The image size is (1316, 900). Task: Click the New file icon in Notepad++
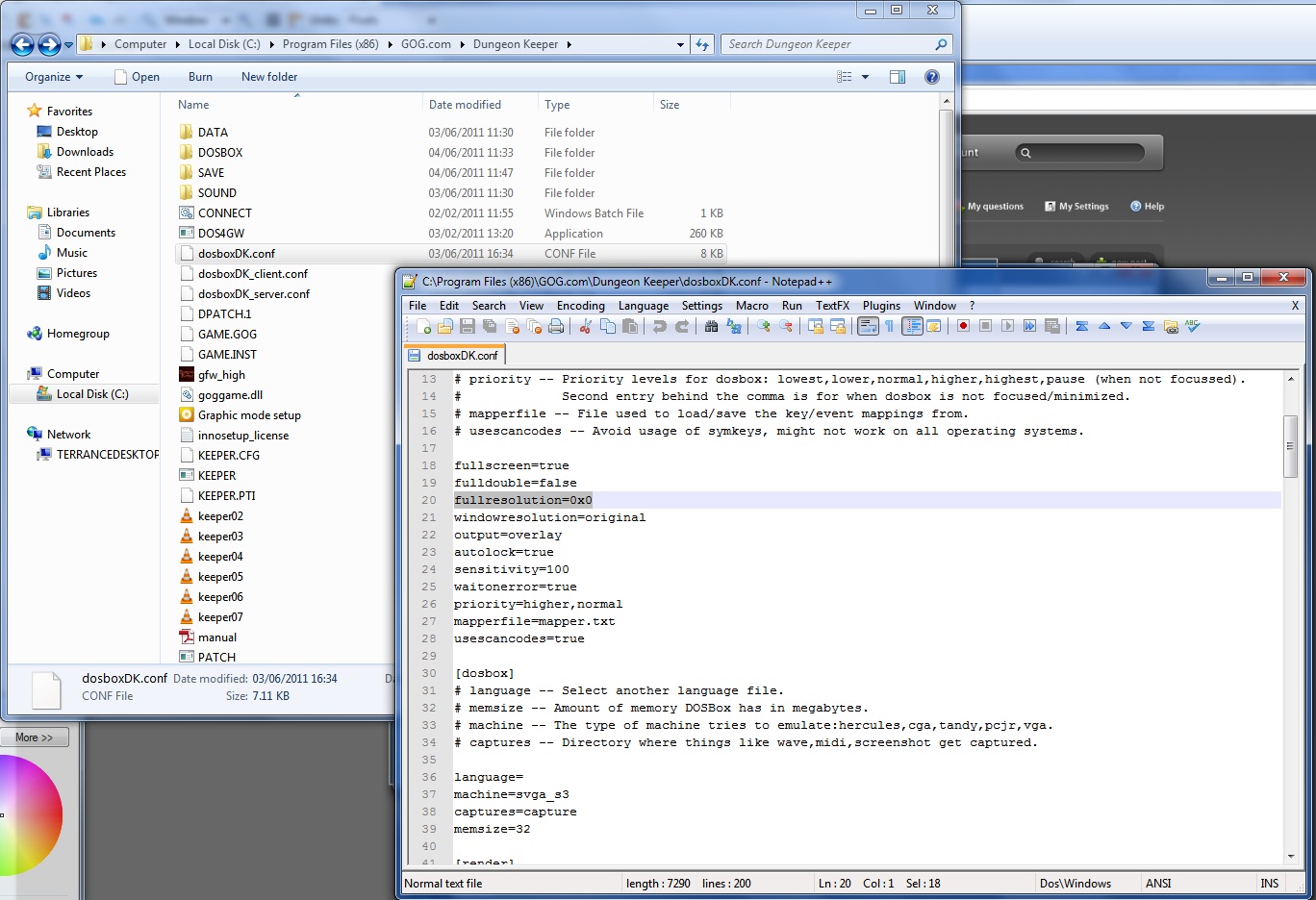pos(423,327)
